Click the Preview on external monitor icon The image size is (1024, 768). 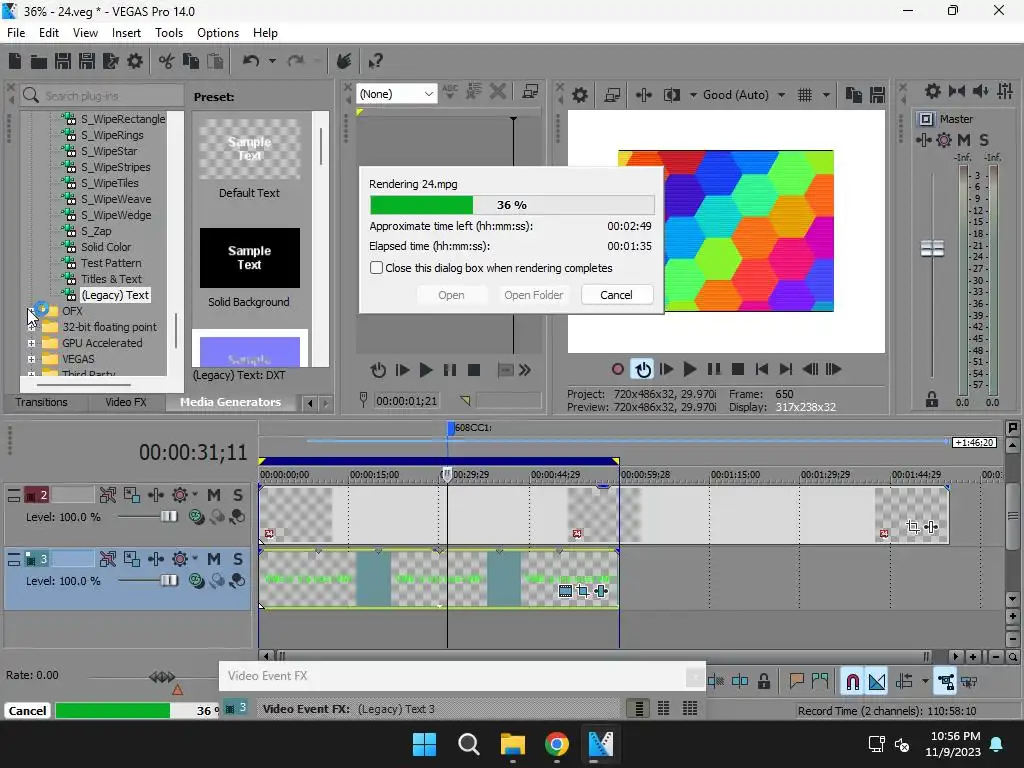coord(612,95)
